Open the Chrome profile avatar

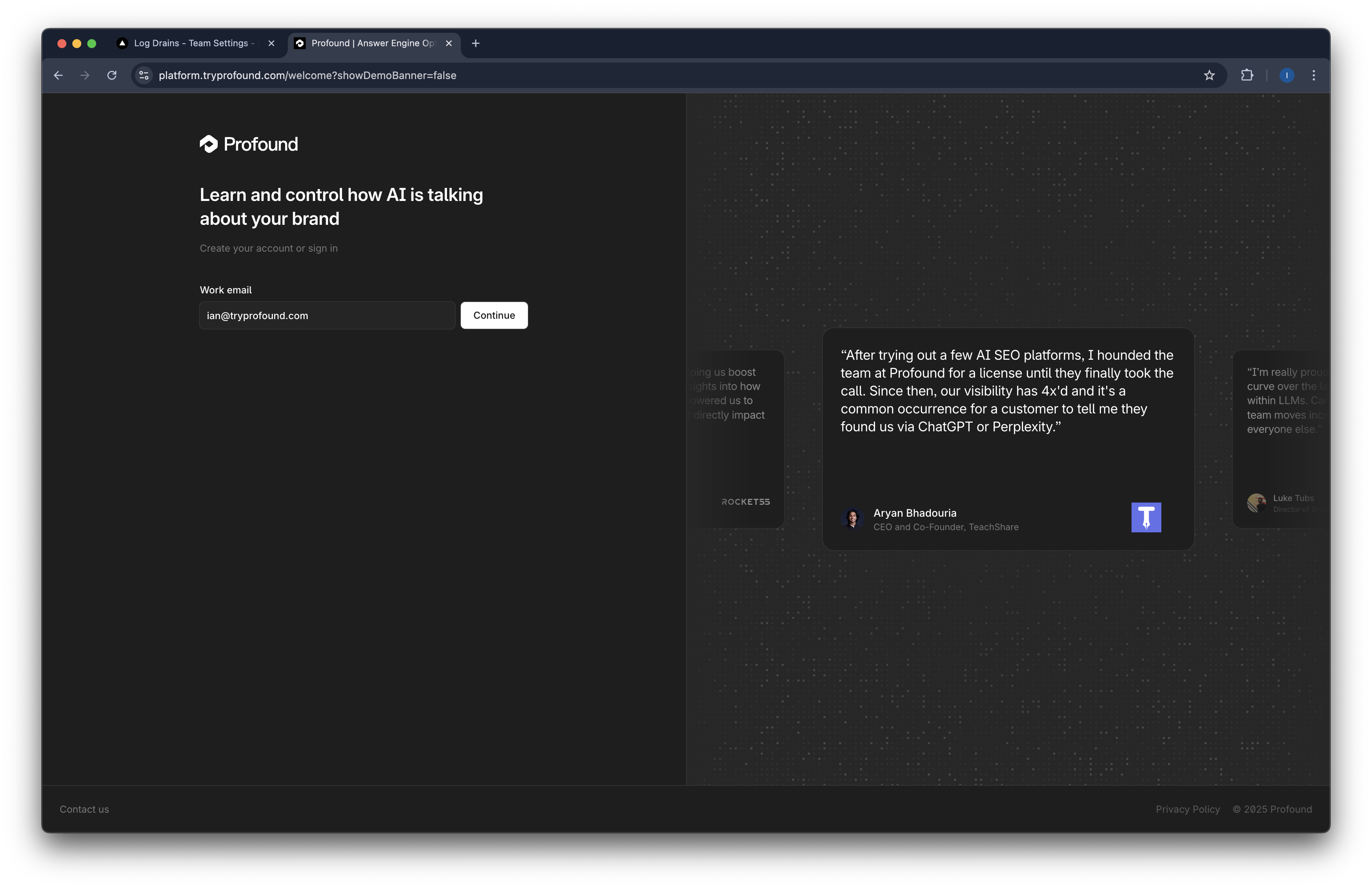coord(1287,75)
